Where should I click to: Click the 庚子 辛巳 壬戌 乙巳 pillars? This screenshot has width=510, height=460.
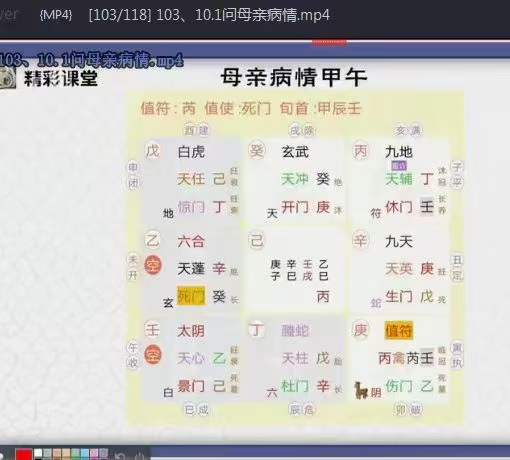pyautogui.click(x=299, y=270)
